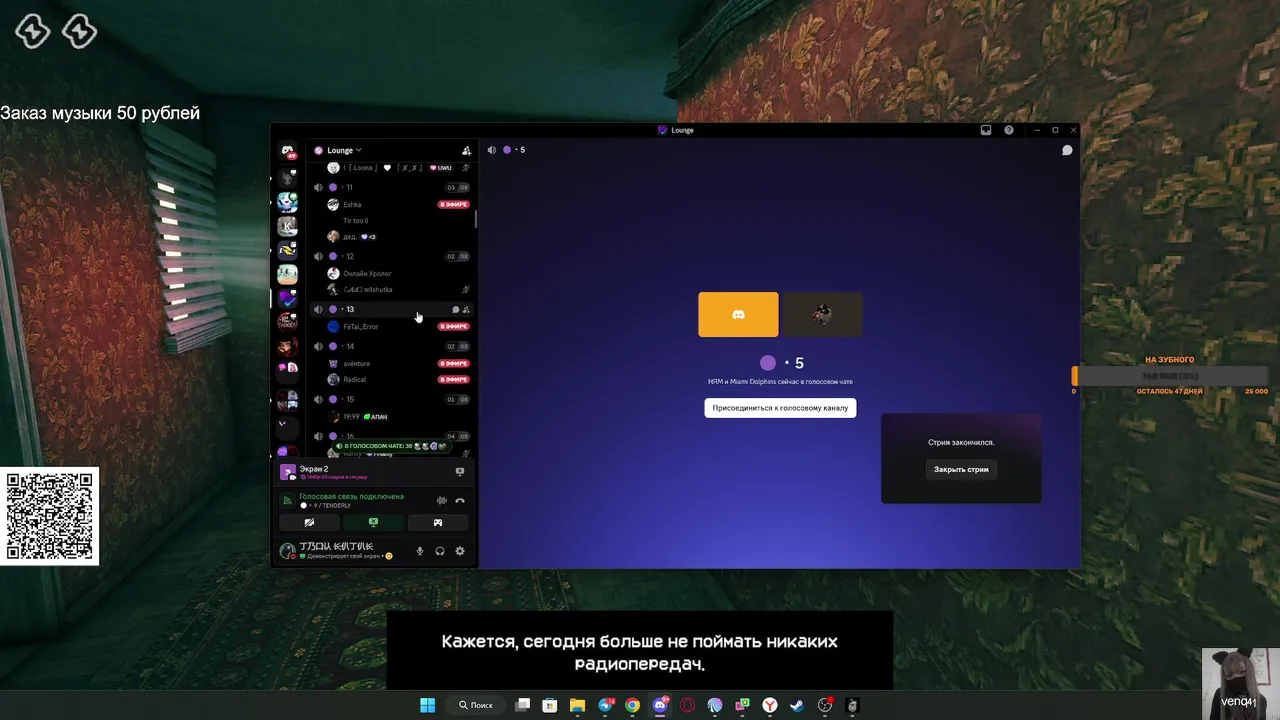Toggle microphone mute
This screenshot has height=720, width=1280.
[420, 551]
